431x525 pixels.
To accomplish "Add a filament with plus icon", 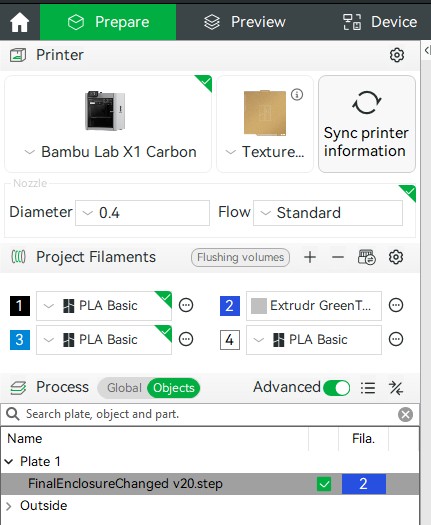I will point(310,257).
